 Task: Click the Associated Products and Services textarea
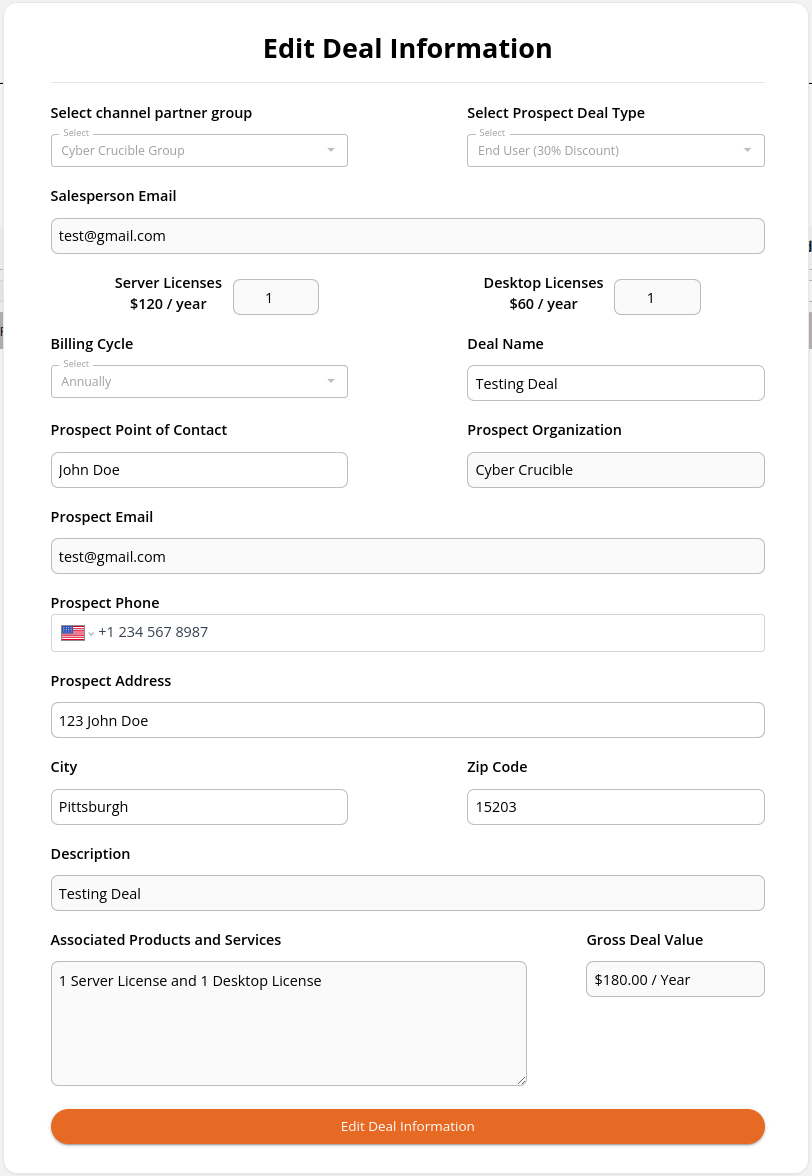[289, 1023]
